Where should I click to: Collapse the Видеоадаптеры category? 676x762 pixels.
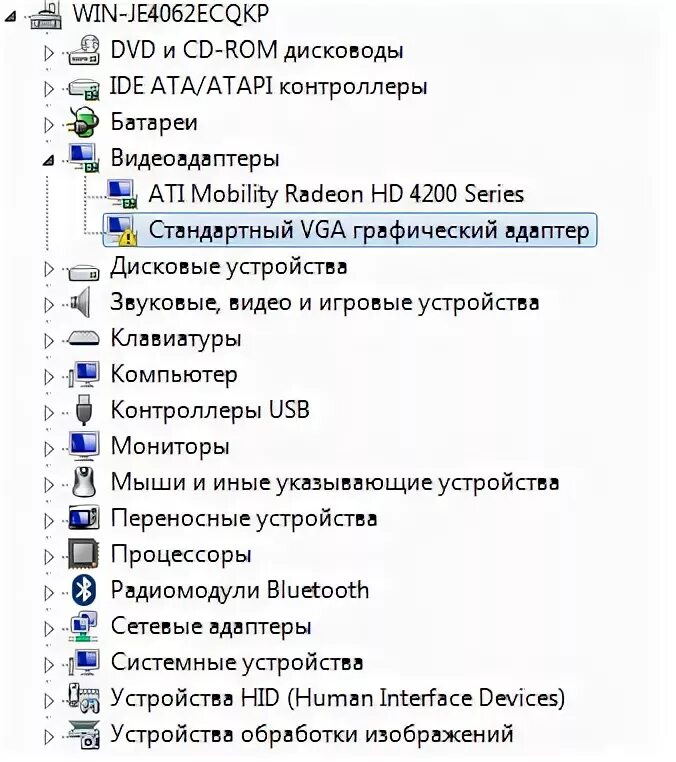tap(48, 160)
